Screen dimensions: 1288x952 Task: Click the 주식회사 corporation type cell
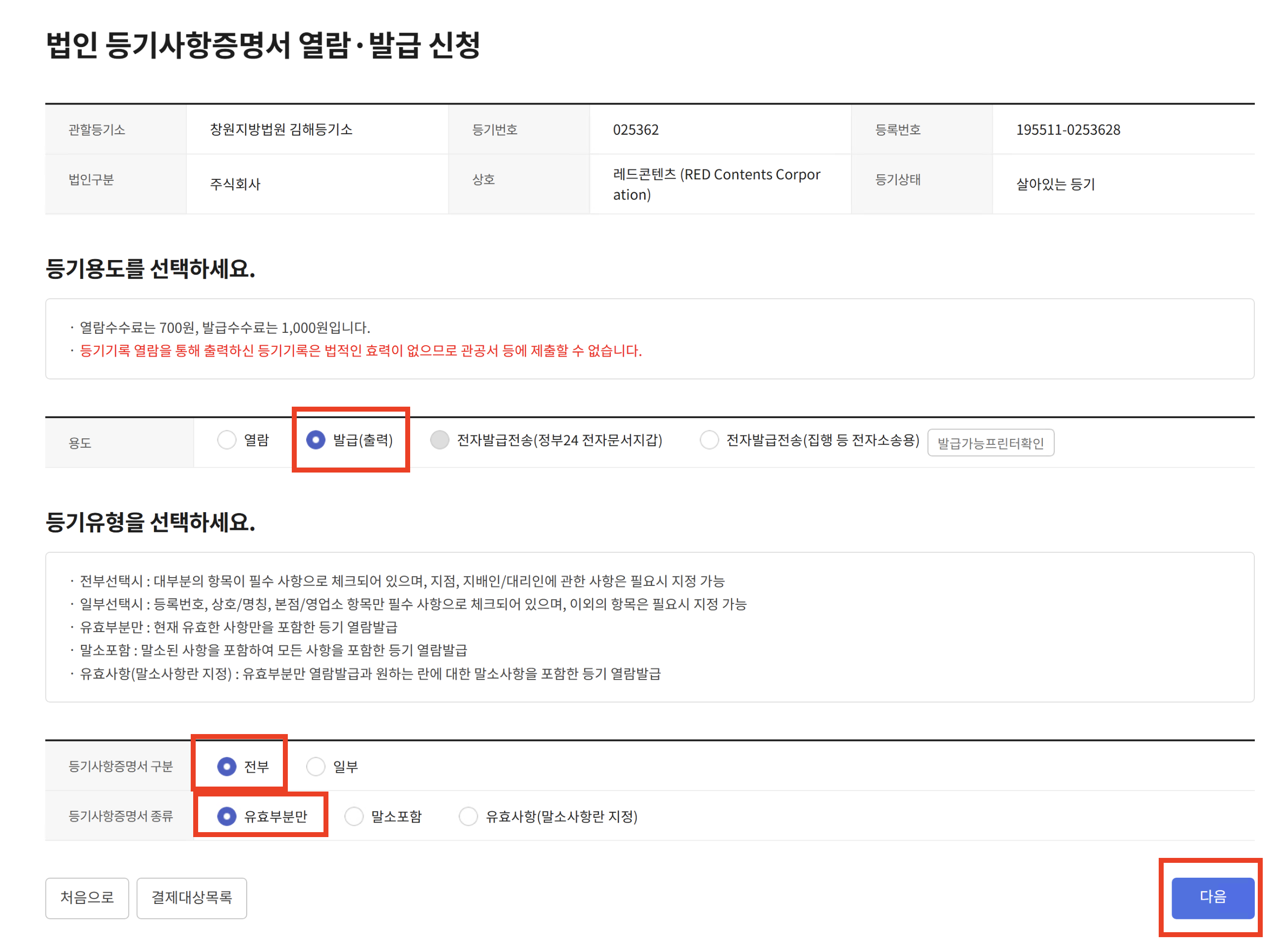pyautogui.click(x=236, y=184)
